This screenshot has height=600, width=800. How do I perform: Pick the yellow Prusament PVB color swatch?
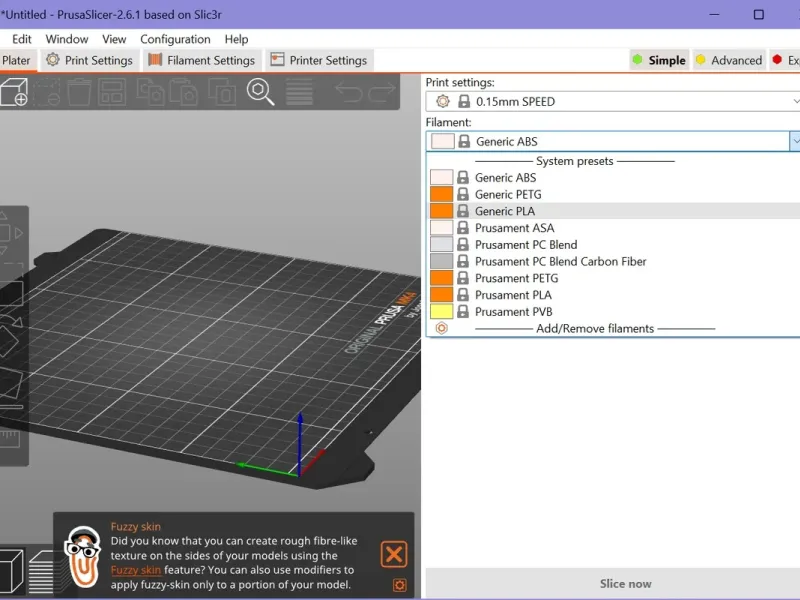click(x=441, y=312)
